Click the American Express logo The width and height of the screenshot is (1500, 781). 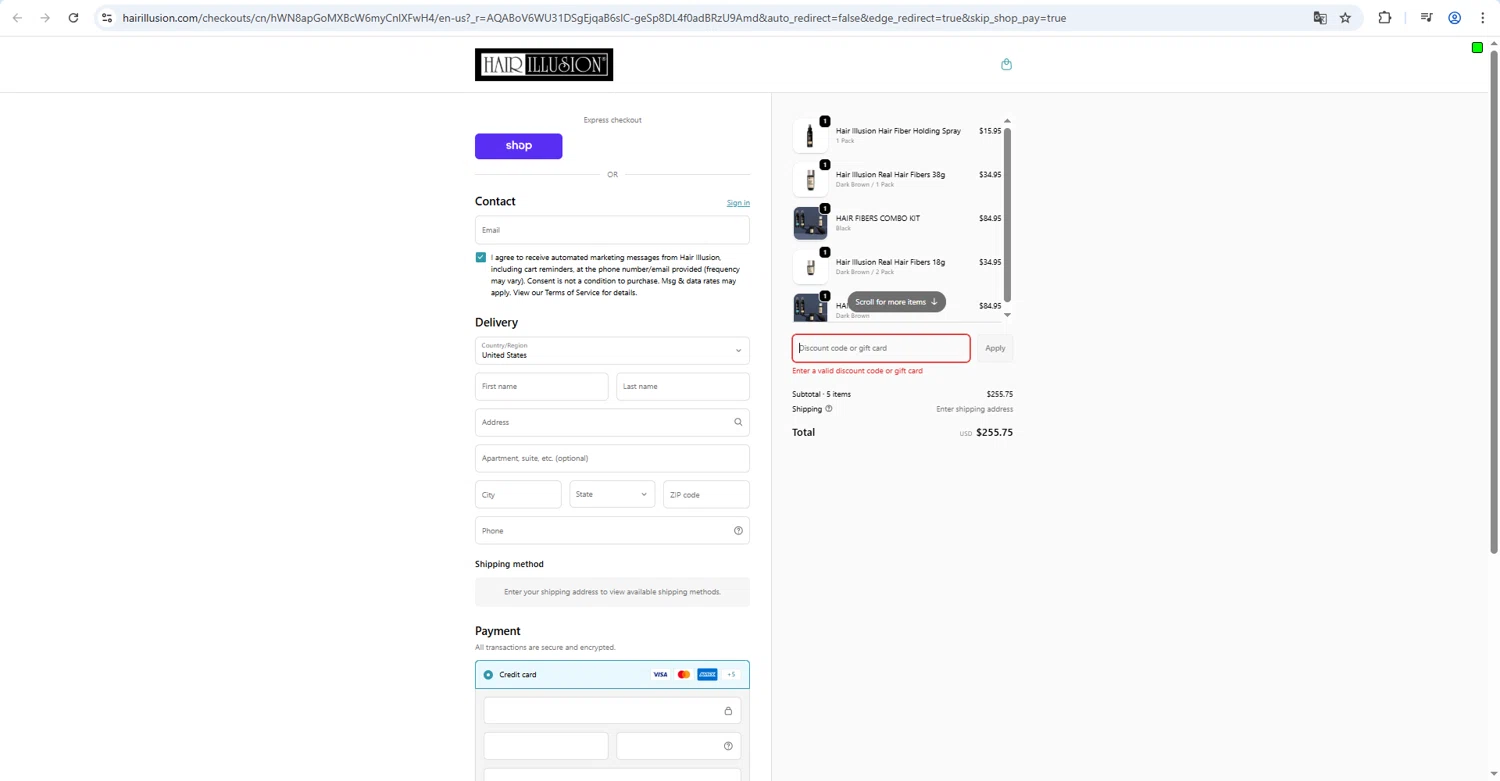[707, 675]
